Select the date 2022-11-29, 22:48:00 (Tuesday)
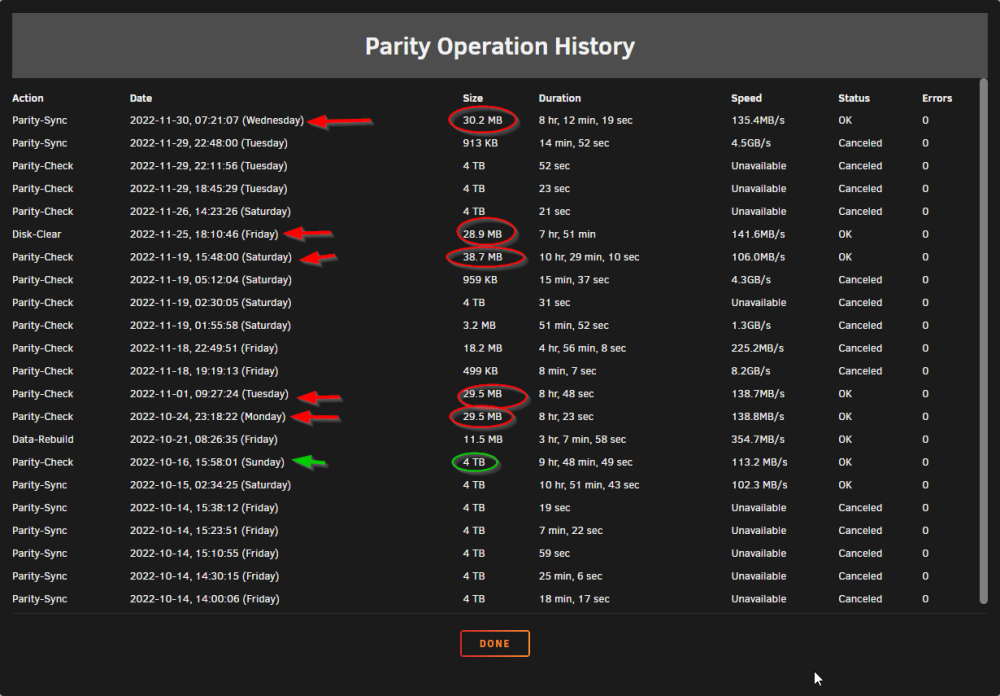The width and height of the screenshot is (1000, 696). click(209, 144)
